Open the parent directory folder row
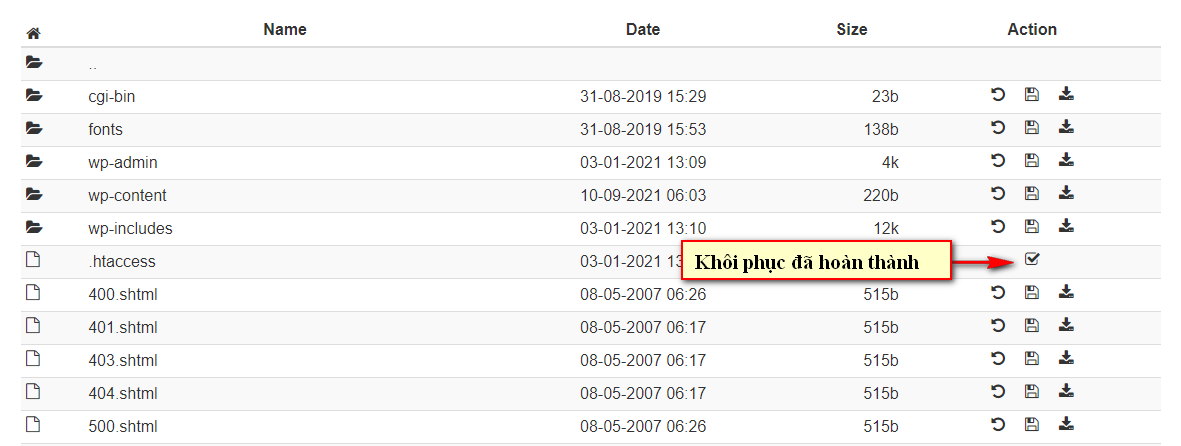Screen dimensions: 1181x446 [x=590, y=64]
